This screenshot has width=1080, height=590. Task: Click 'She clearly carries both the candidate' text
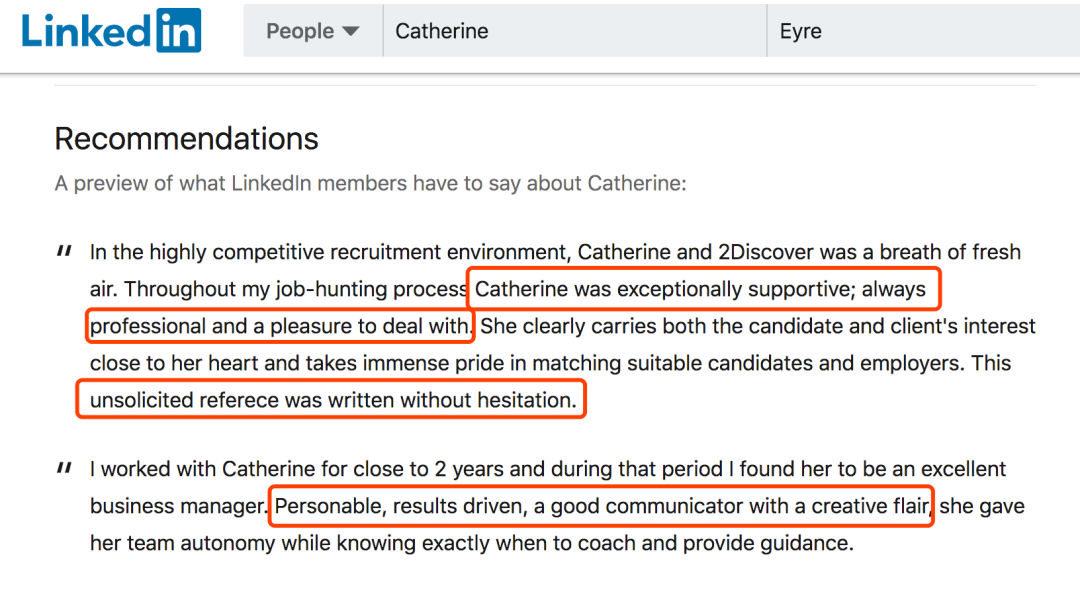pyautogui.click(x=758, y=326)
